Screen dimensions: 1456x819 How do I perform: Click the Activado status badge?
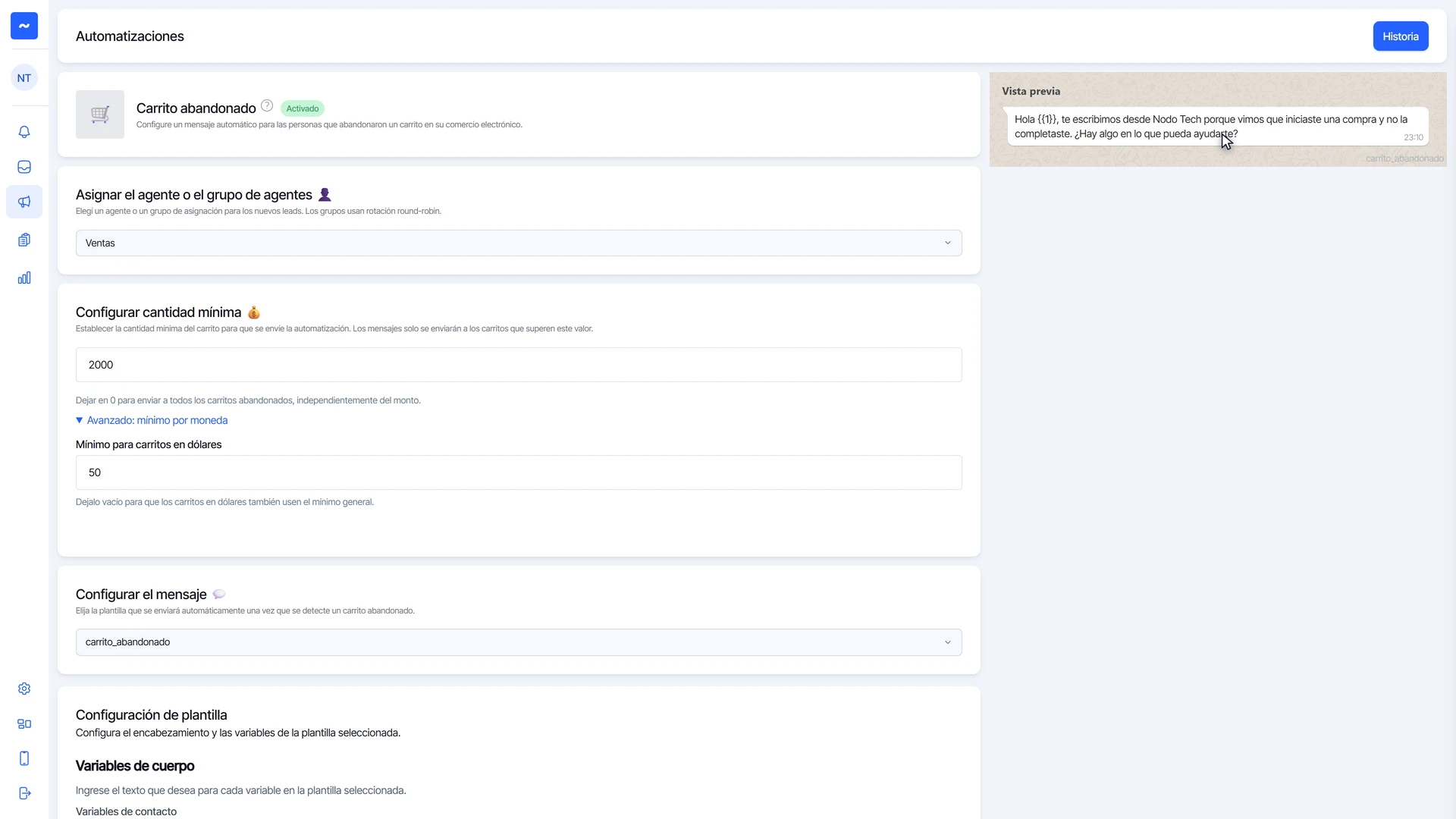(303, 108)
